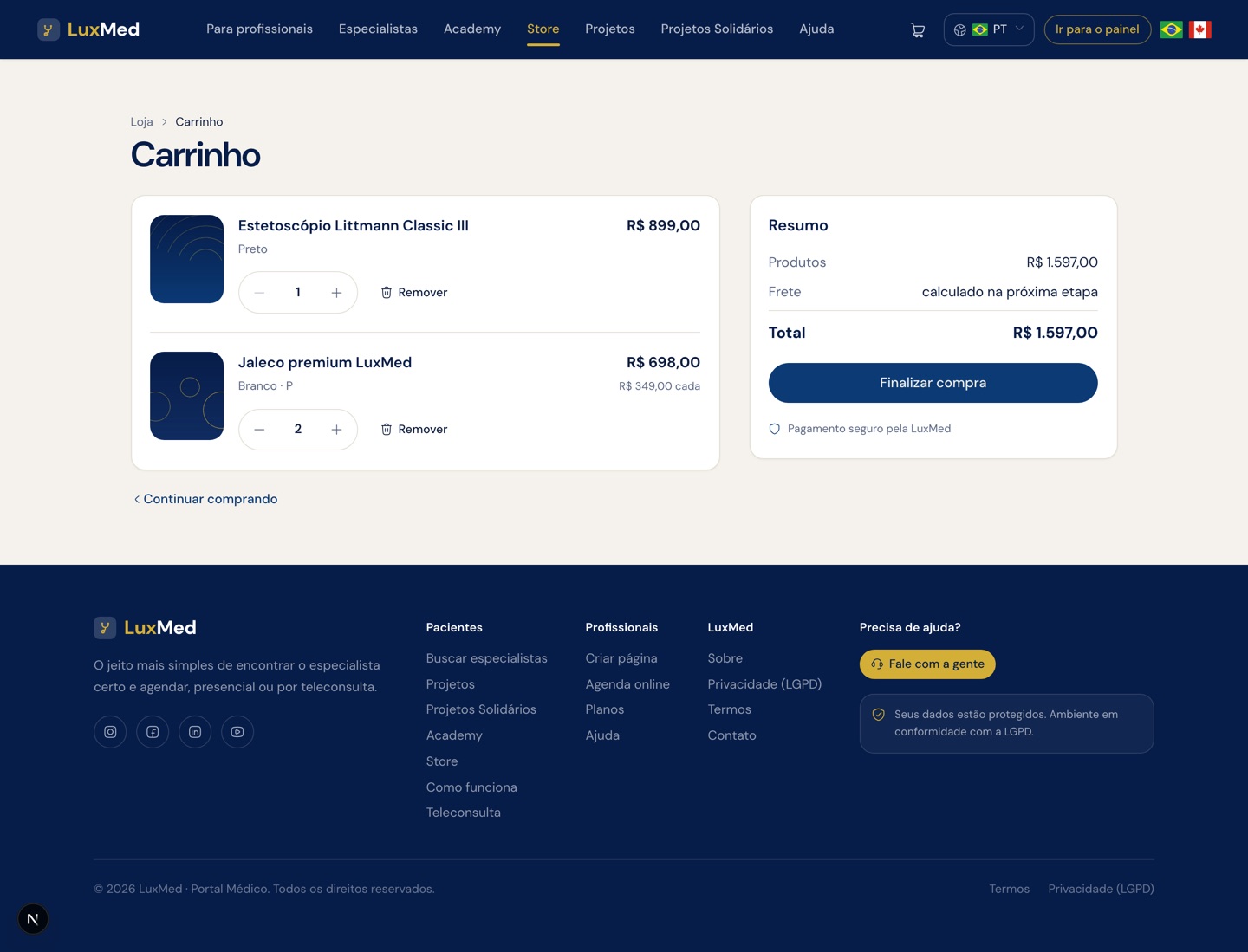
Task: Click Estetoscópio Littmann Classic III title
Action: [354, 226]
